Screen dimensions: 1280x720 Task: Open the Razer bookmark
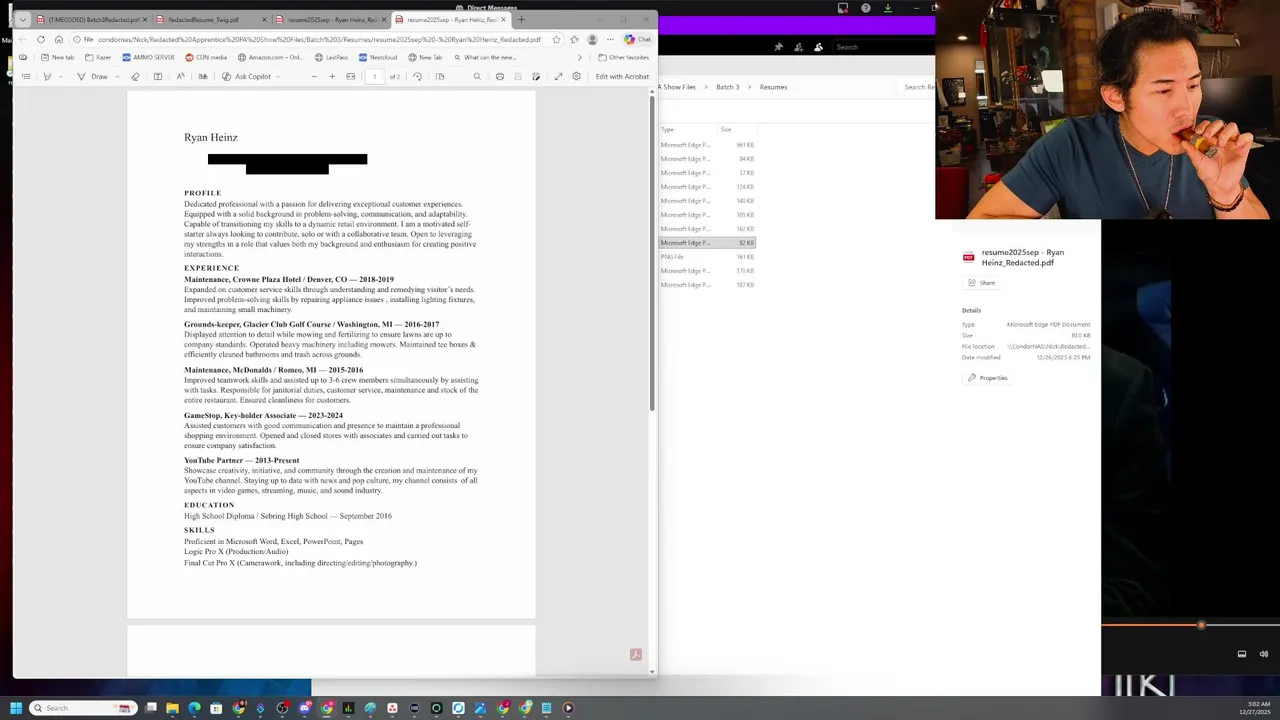click(98, 57)
